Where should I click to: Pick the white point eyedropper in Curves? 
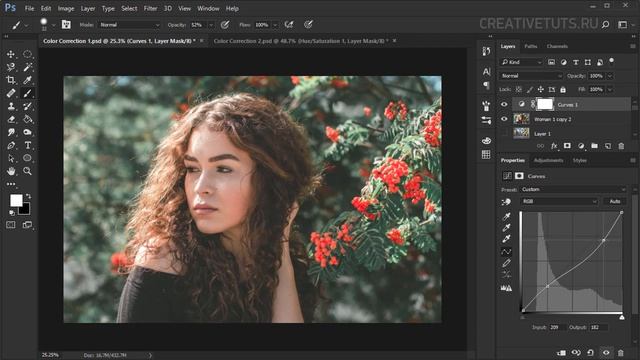coord(506,239)
